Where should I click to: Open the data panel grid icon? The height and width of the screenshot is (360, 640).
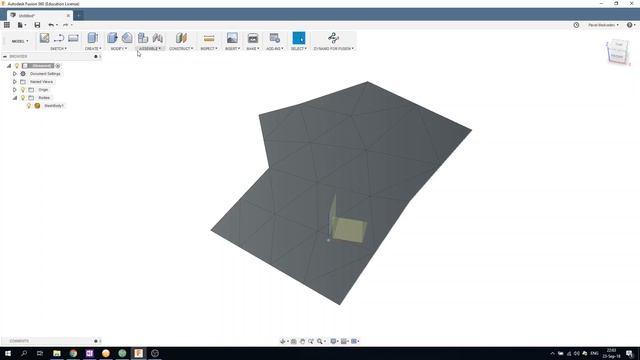[x=7, y=25]
